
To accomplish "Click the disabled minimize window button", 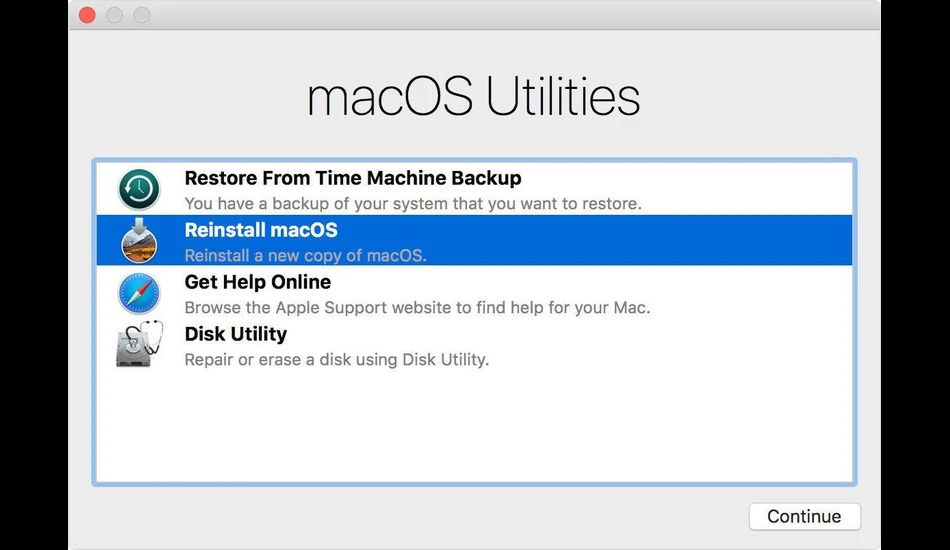I will (115, 15).
